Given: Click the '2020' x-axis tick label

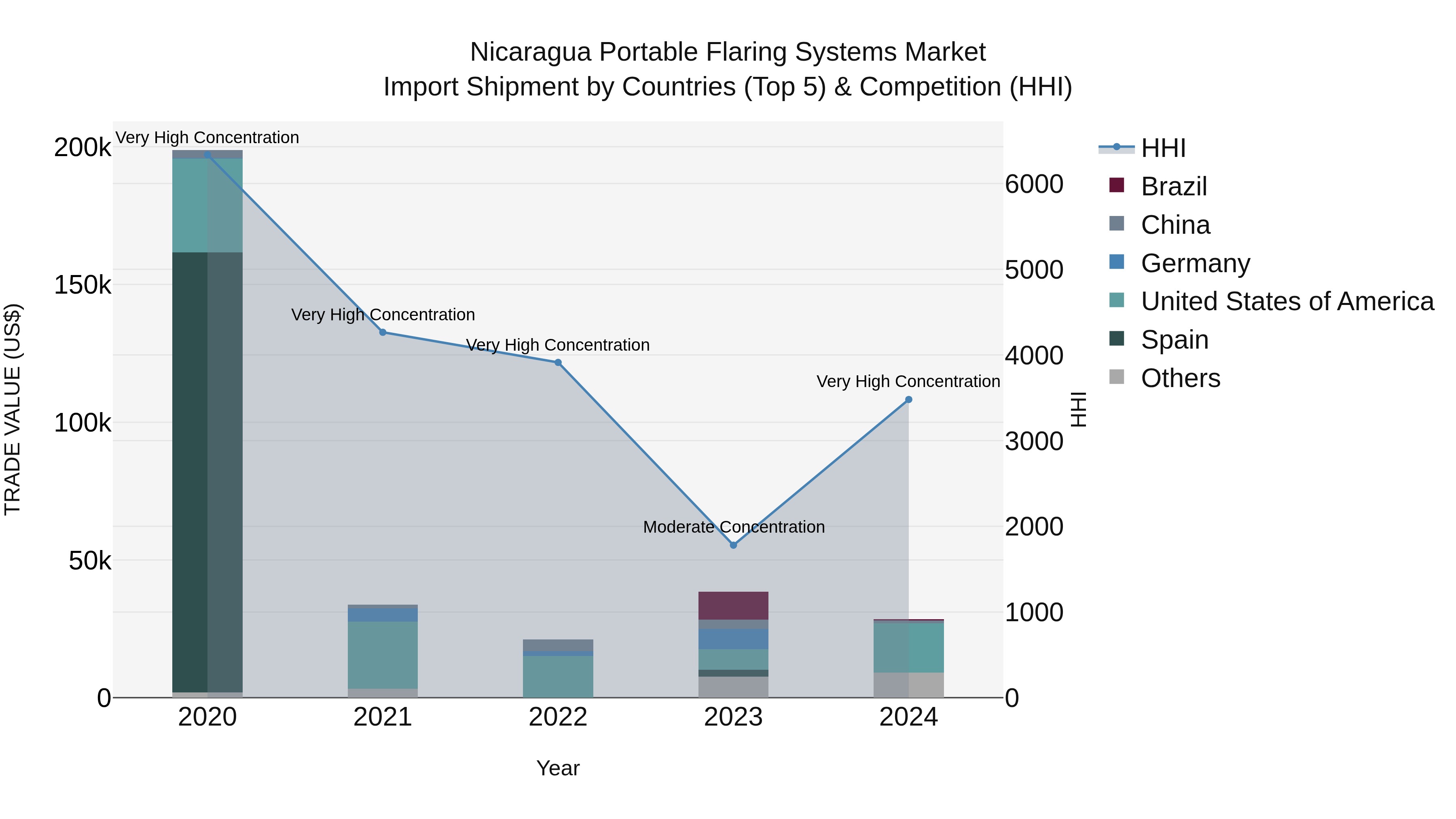Looking at the screenshot, I should (207, 717).
